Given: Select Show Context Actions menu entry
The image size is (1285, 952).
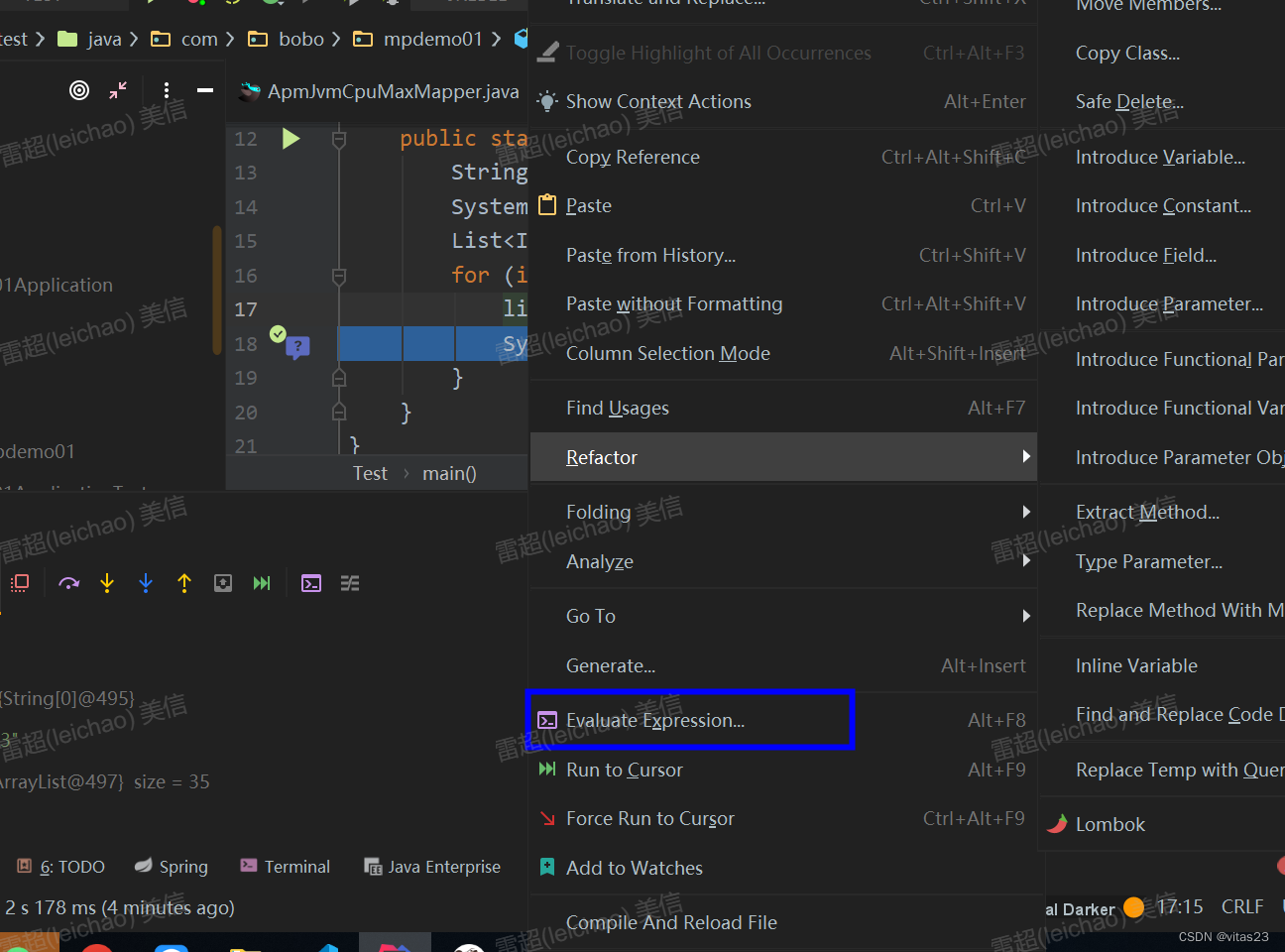Looking at the screenshot, I should coord(783,101).
